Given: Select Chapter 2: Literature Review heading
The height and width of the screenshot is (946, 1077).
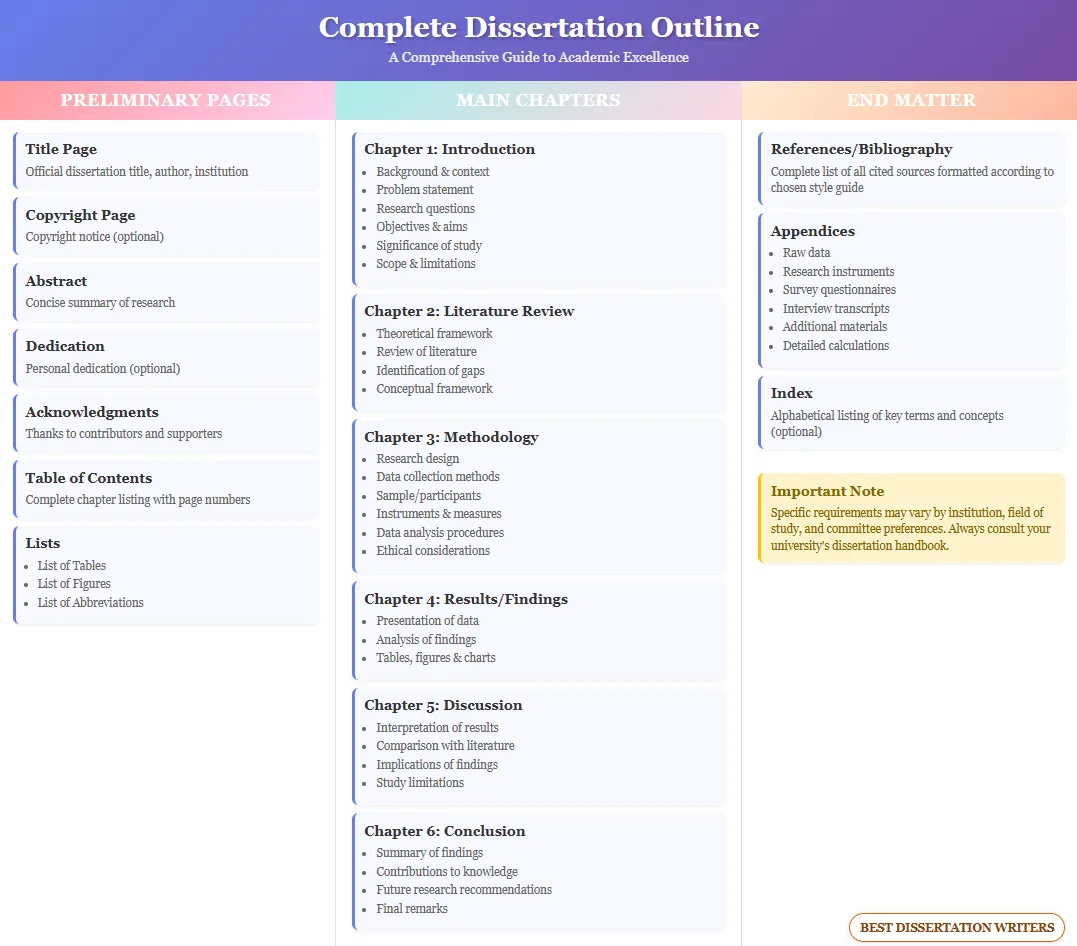Looking at the screenshot, I should pyautogui.click(x=469, y=311).
